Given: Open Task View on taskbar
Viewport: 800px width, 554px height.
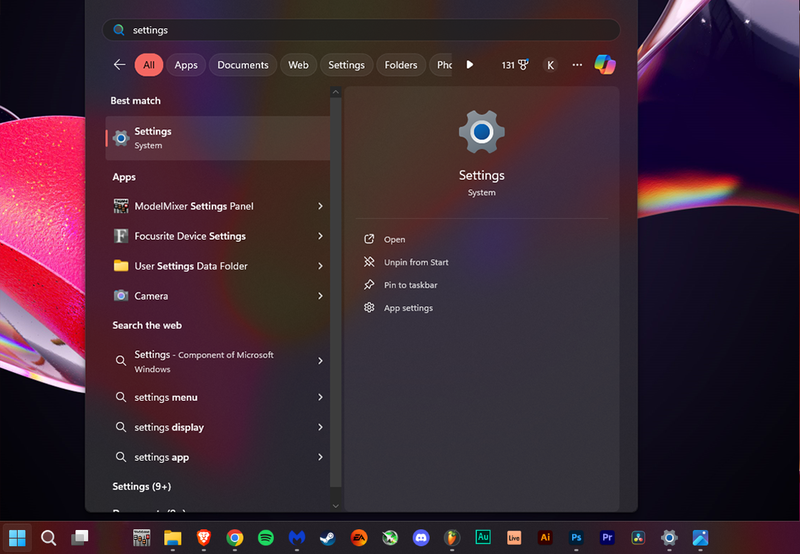Looking at the screenshot, I should [80, 537].
